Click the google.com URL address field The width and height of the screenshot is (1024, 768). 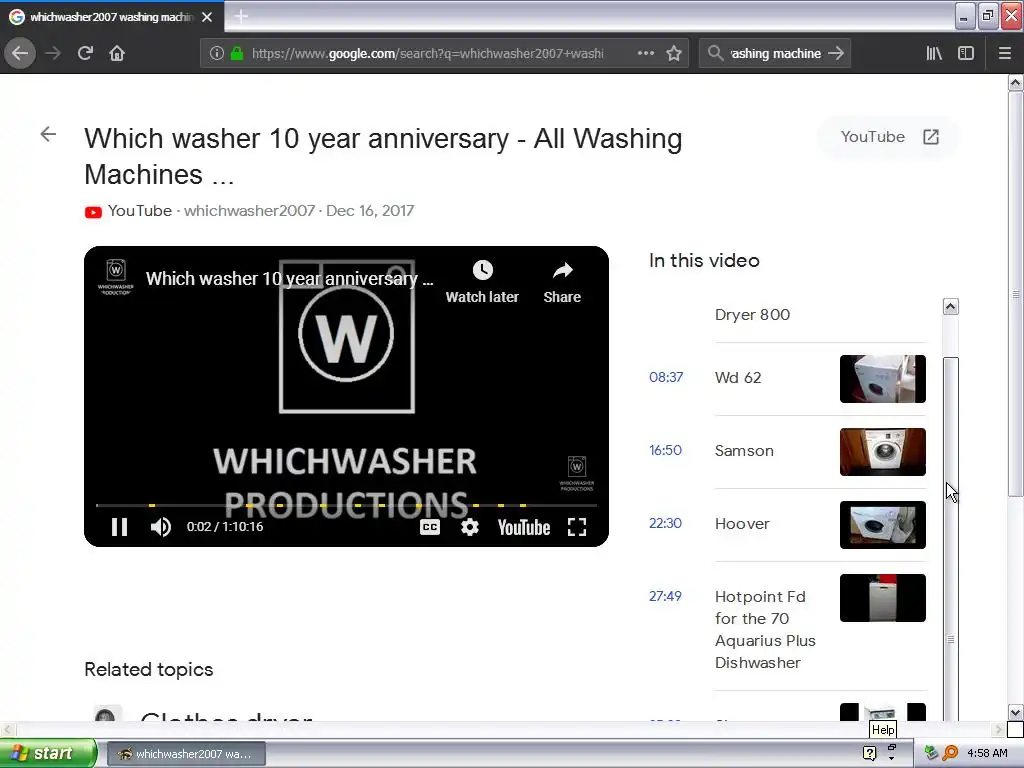pos(428,54)
